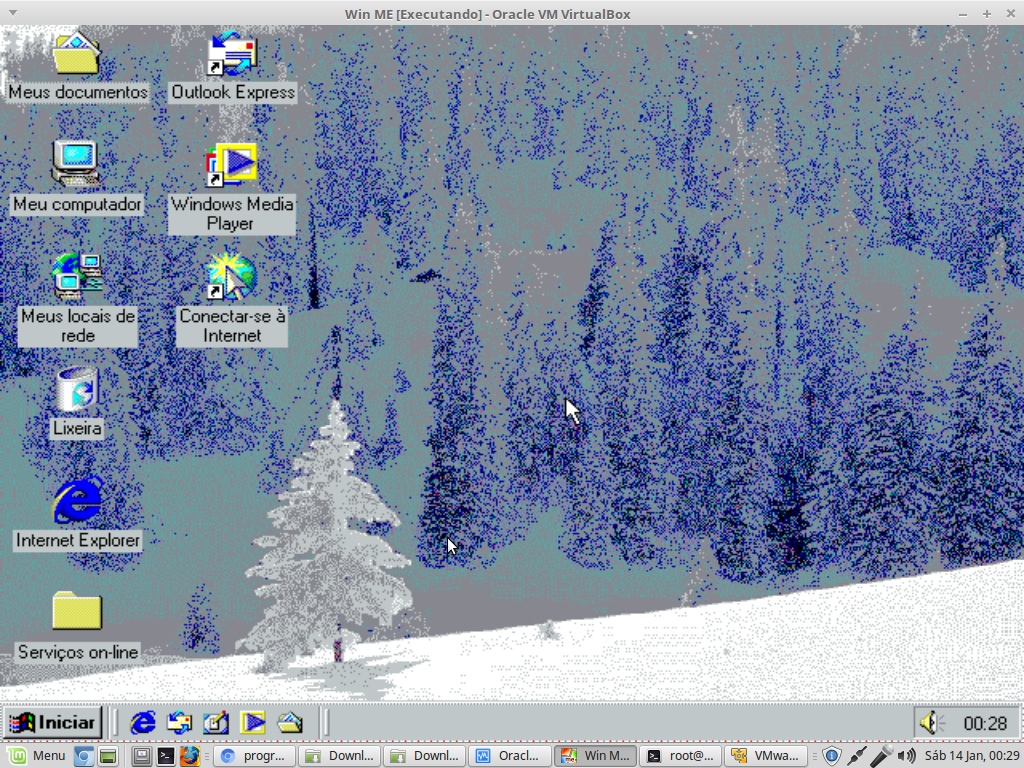Image resolution: width=1024 pixels, height=768 pixels.
Task: Click the Show Desktop Quick Launch icon
Action: click(x=216, y=723)
